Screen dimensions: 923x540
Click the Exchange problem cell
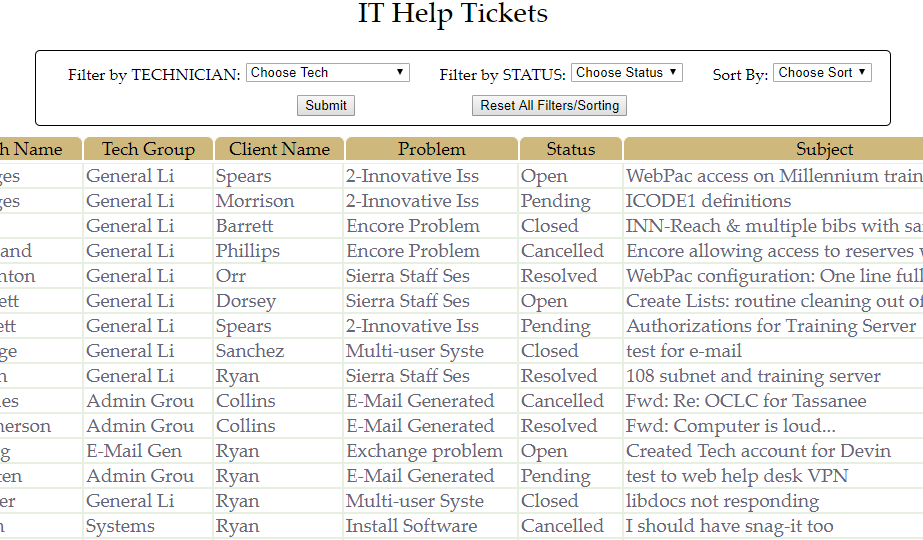424,451
